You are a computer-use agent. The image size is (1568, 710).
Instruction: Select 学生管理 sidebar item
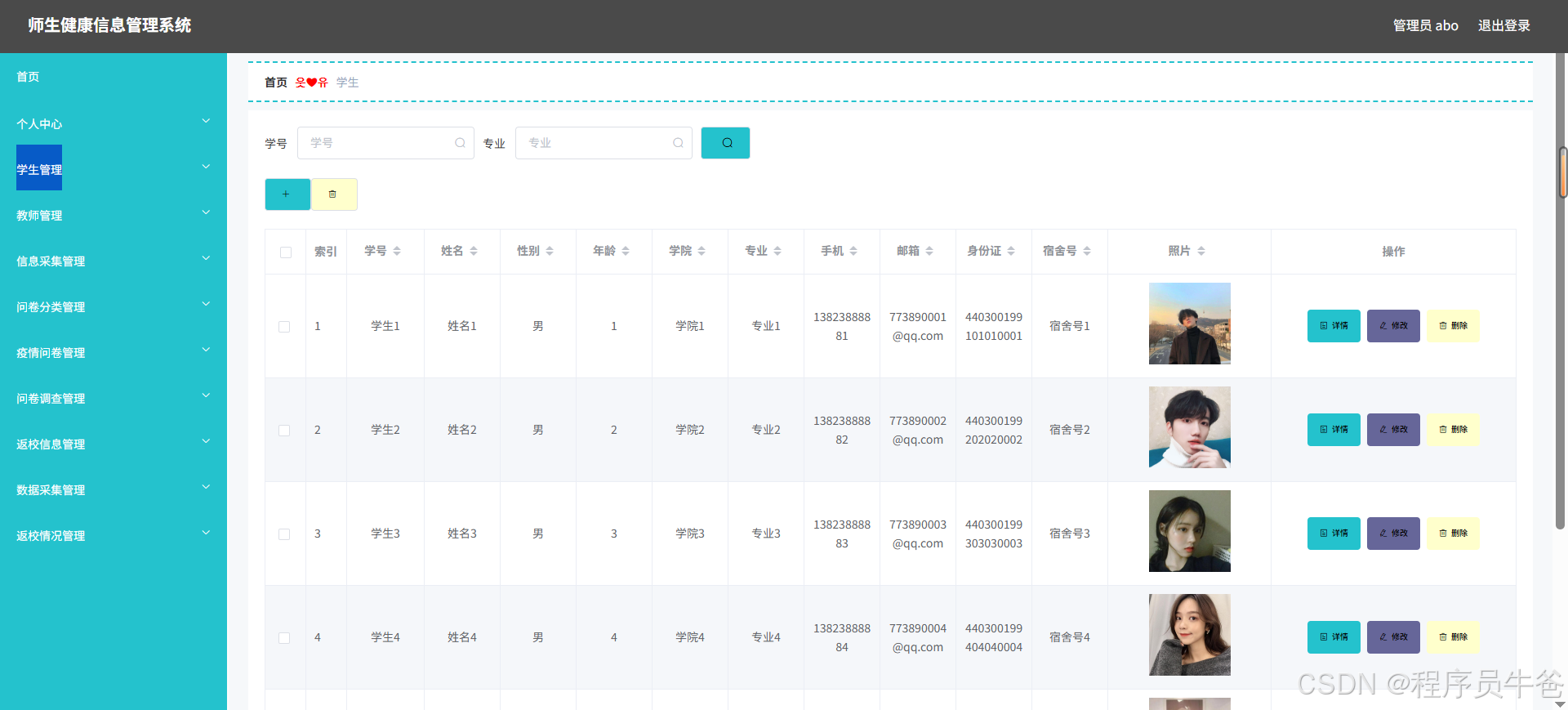click(x=39, y=168)
